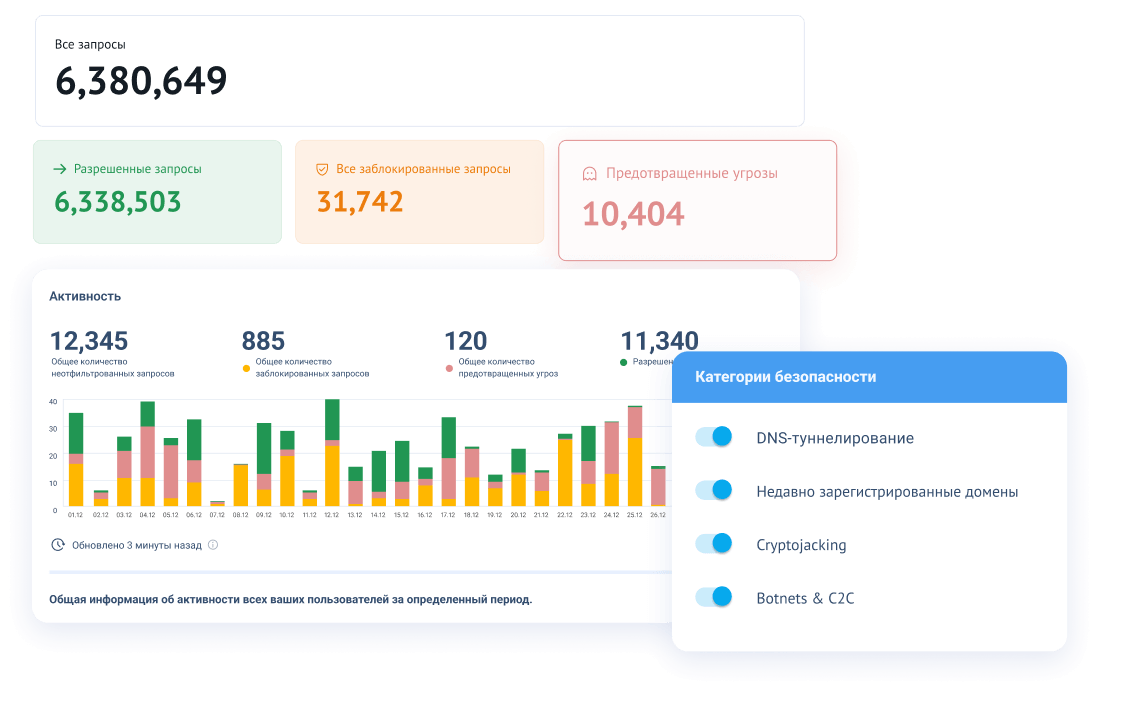Select the solid orange statistics card
The width and height of the screenshot is (1140, 727).
pos(419,192)
